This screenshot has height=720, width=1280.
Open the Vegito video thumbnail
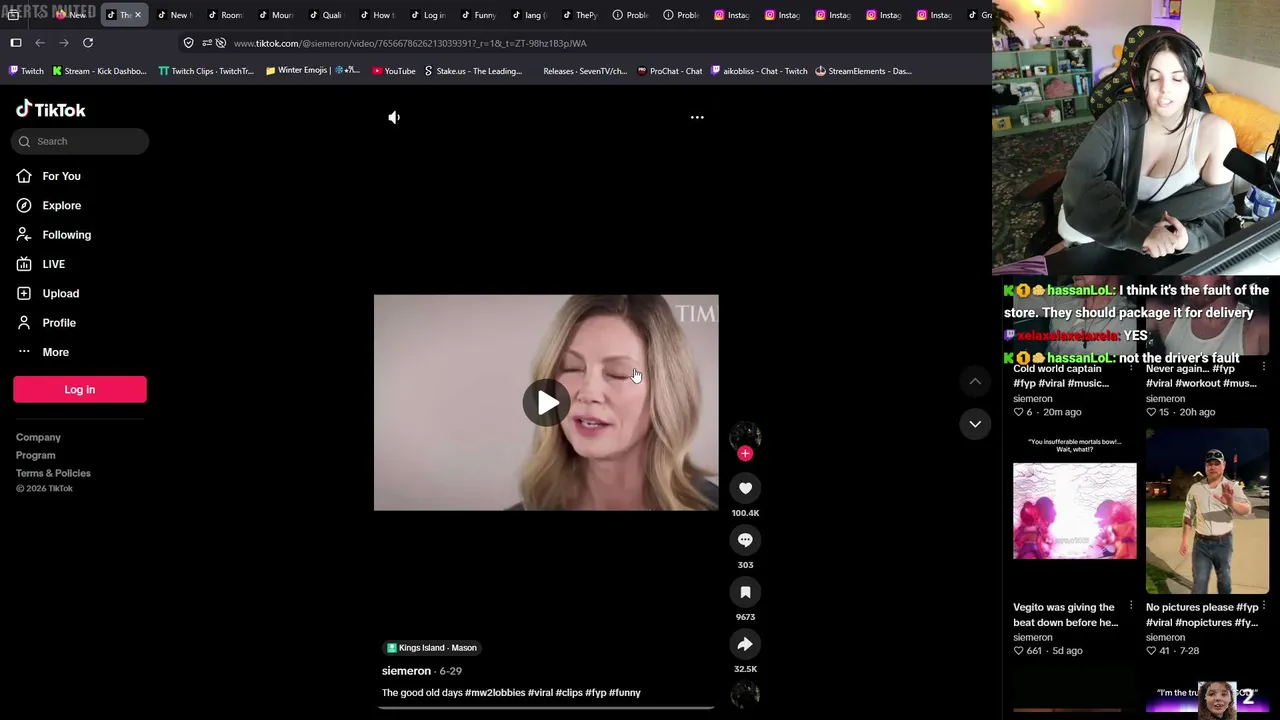pyautogui.click(x=1075, y=511)
